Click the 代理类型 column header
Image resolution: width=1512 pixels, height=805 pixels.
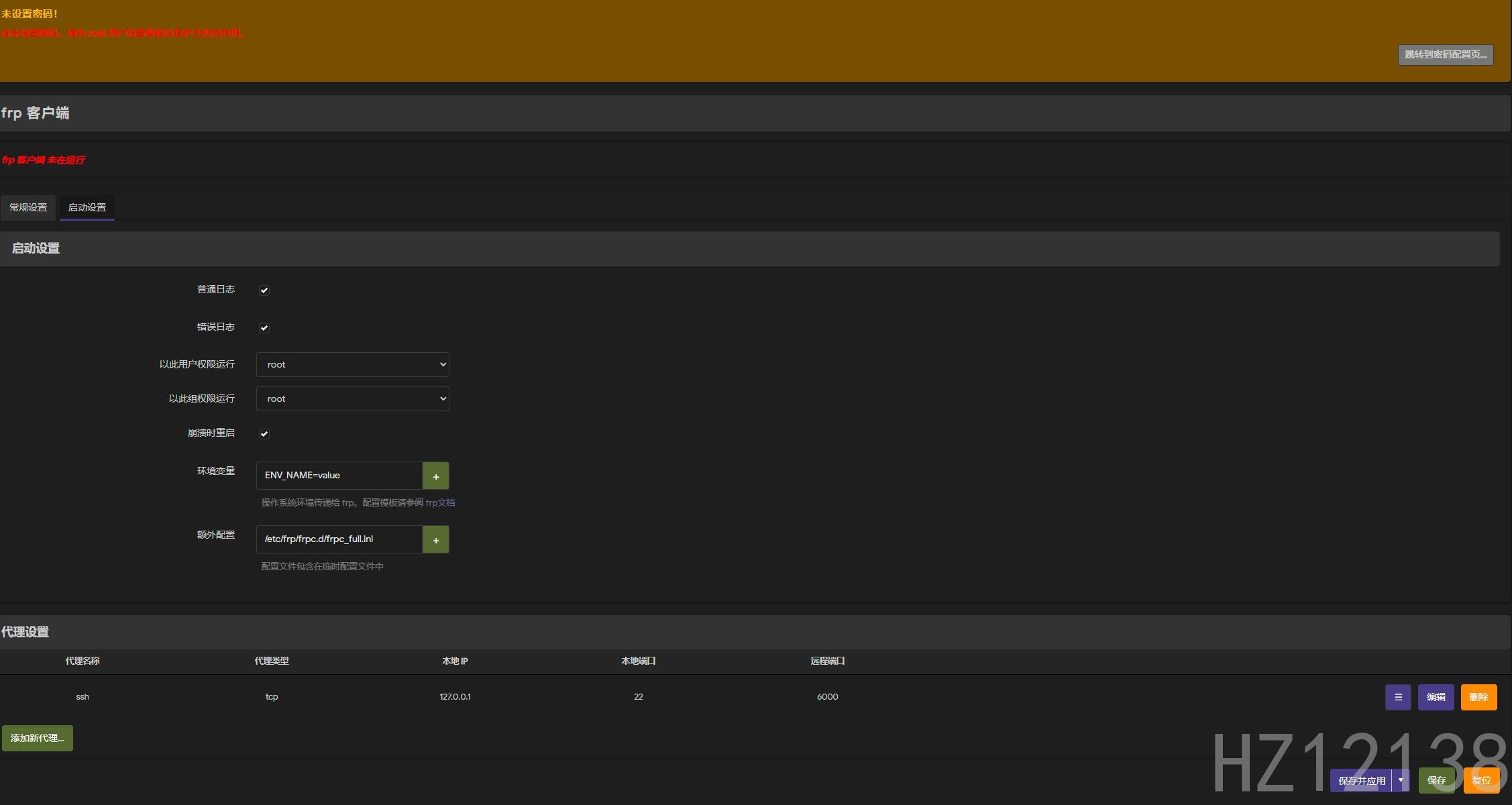tap(272, 661)
